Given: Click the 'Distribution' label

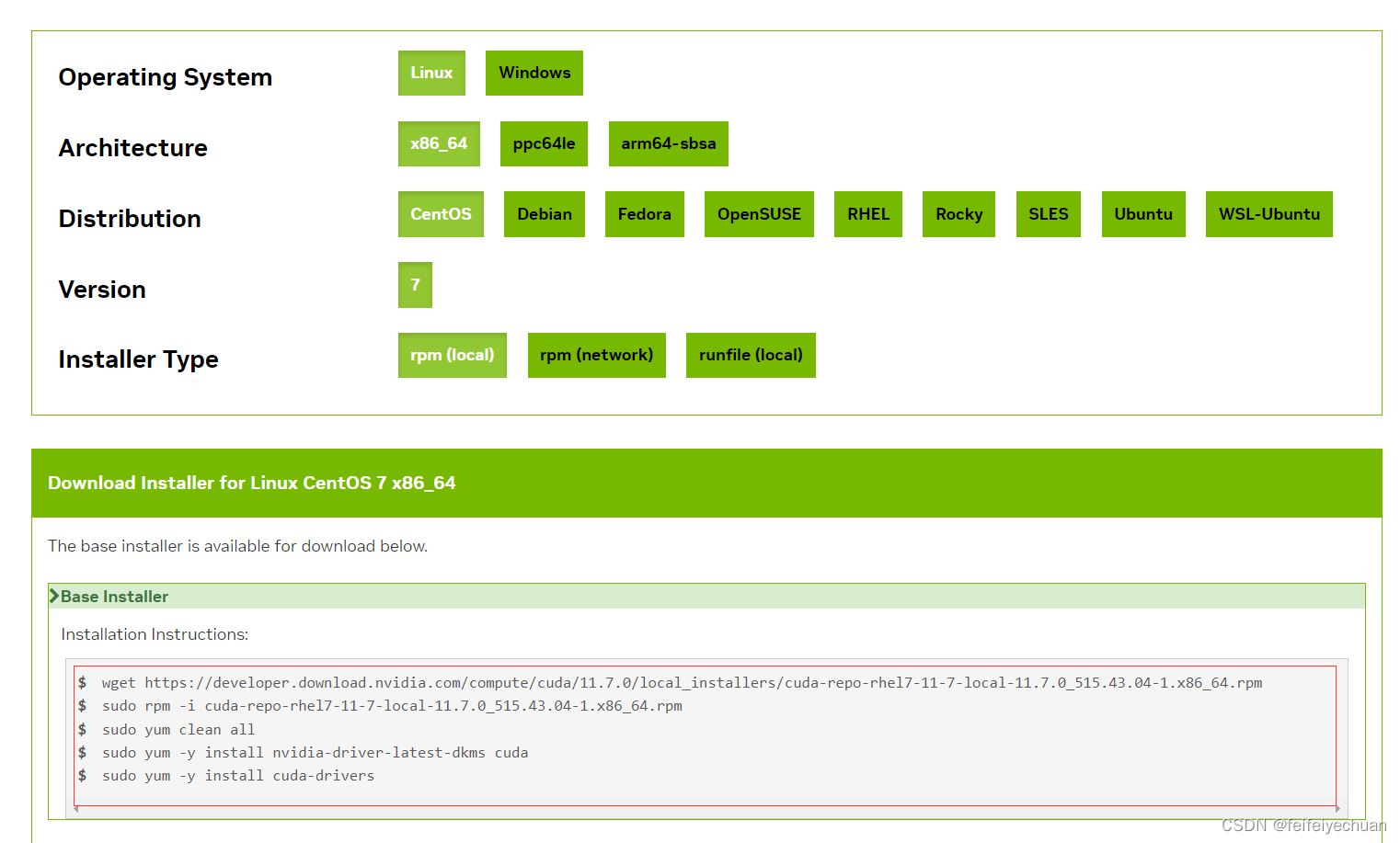Looking at the screenshot, I should [130, 219].
